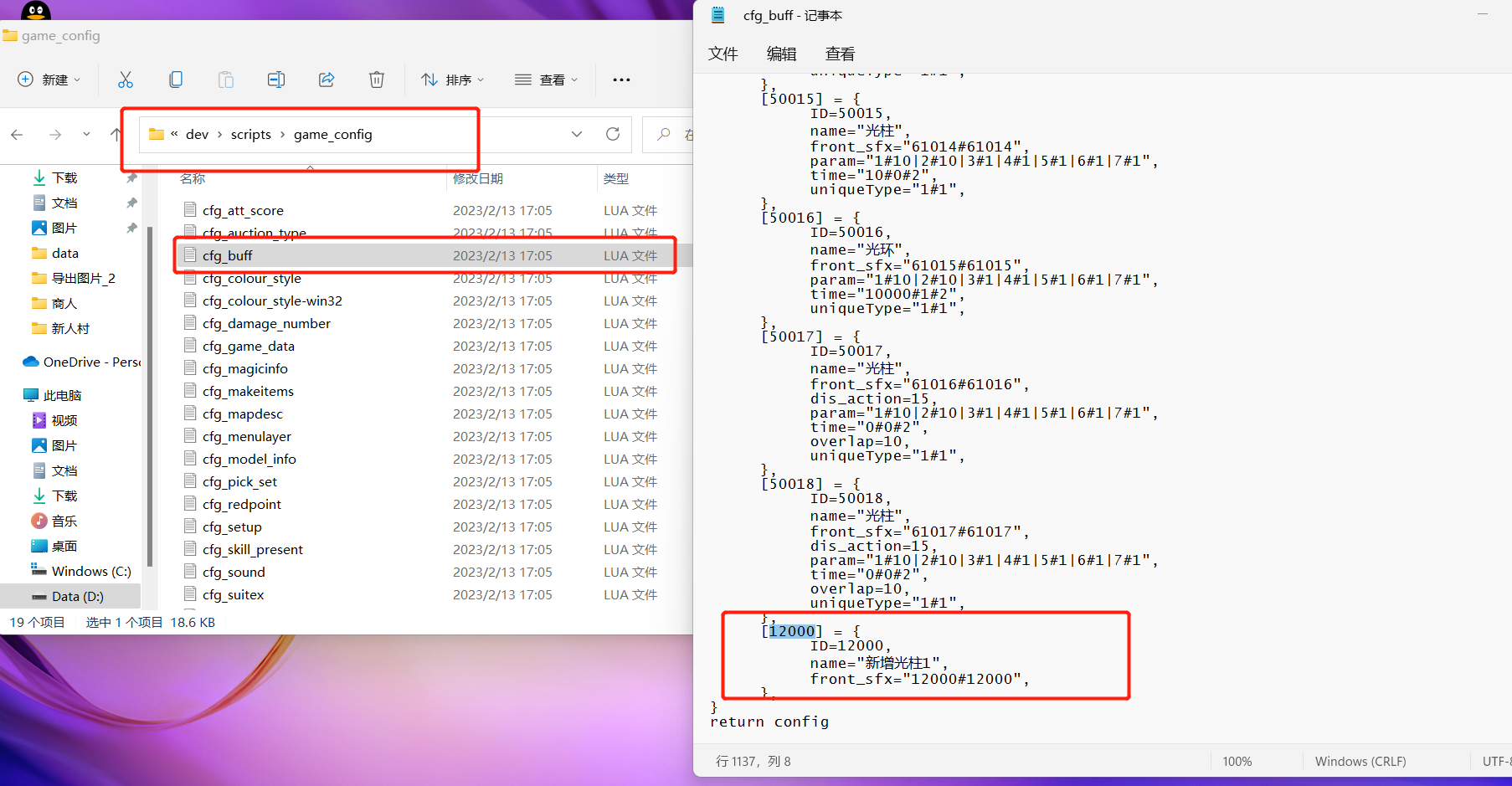Refresh the game_config folder view
This screenshot has height=786, width=1512.
click(613, 134)
